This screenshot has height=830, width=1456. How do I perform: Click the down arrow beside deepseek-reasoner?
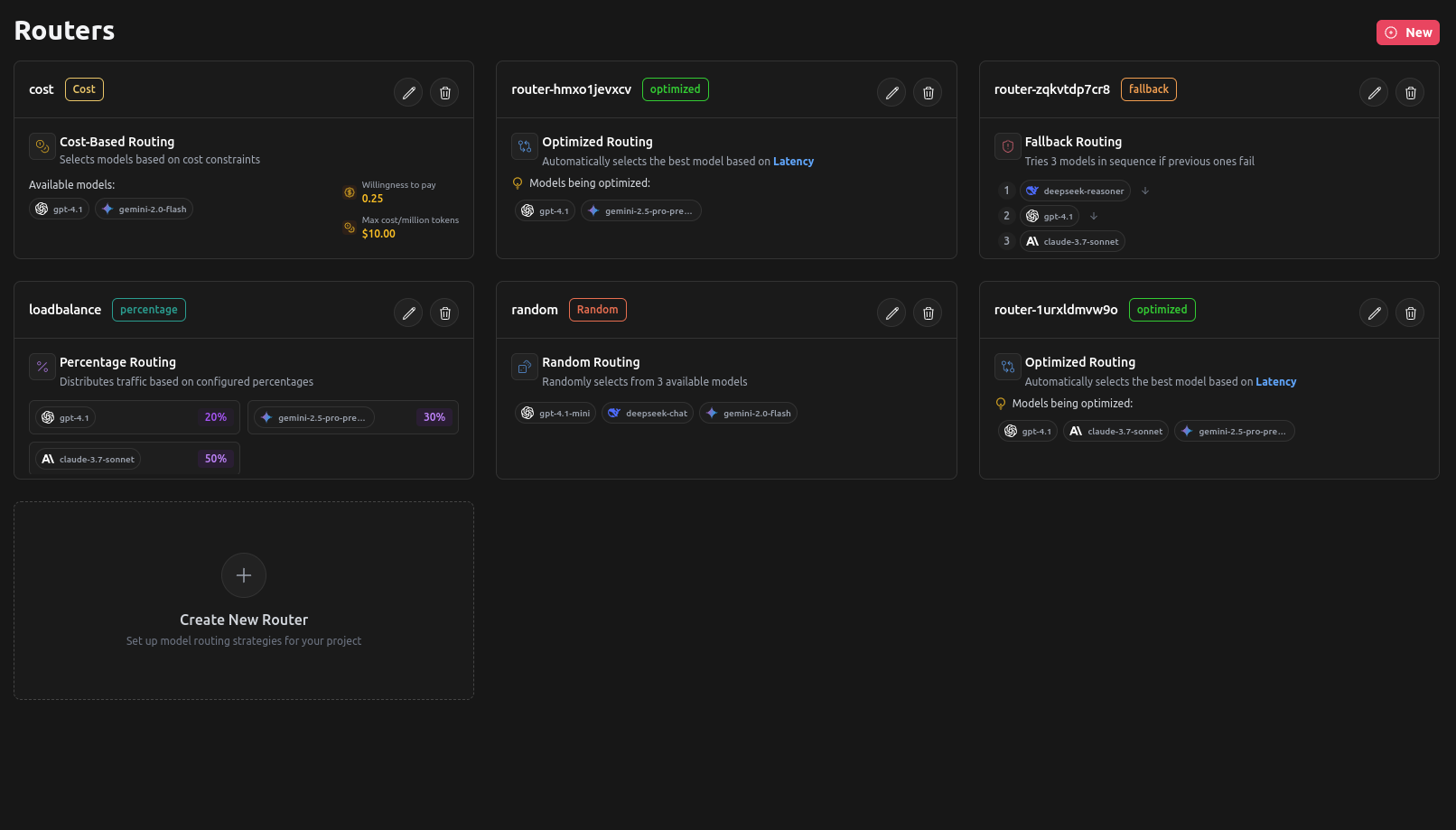[1145, 191]
